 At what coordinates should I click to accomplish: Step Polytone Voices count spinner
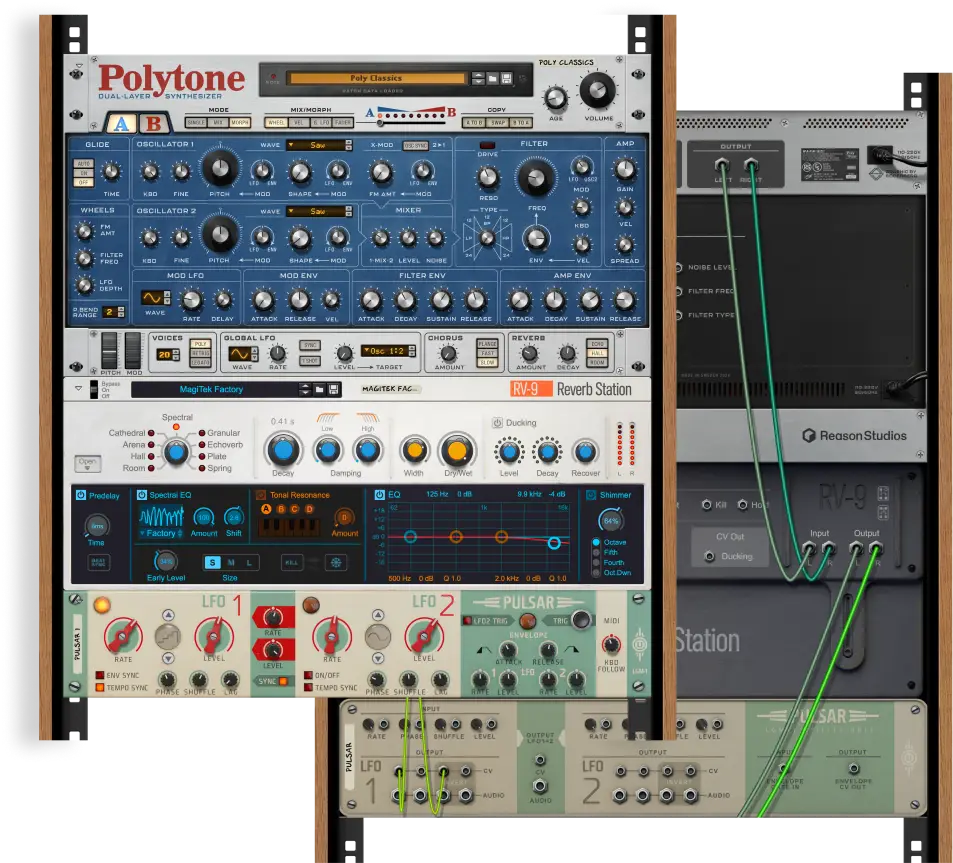click(176, 354)
